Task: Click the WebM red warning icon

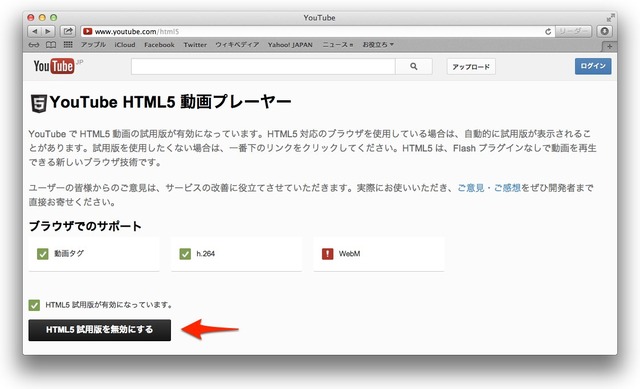Action: point(327,254)
